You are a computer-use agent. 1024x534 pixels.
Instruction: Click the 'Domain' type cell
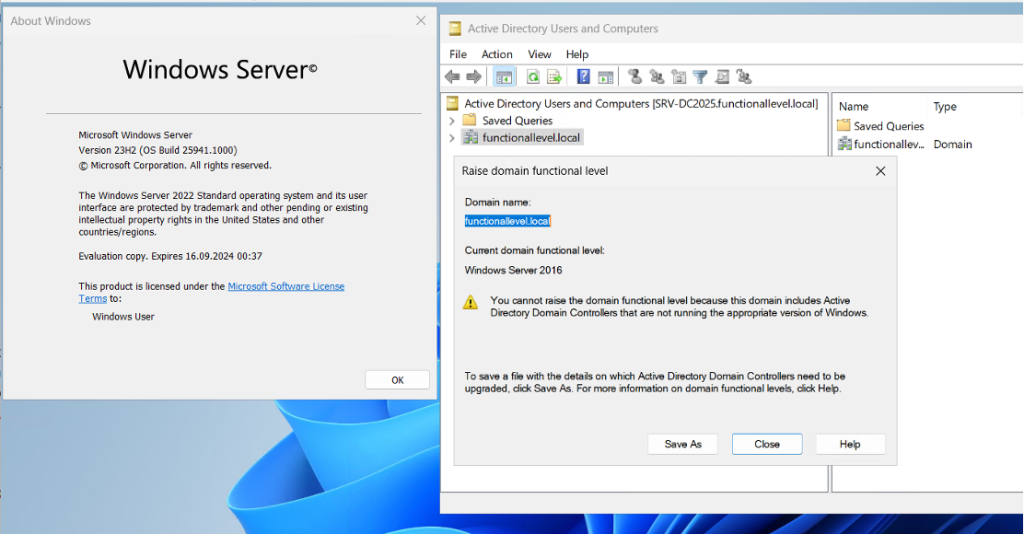click(953, 144)
